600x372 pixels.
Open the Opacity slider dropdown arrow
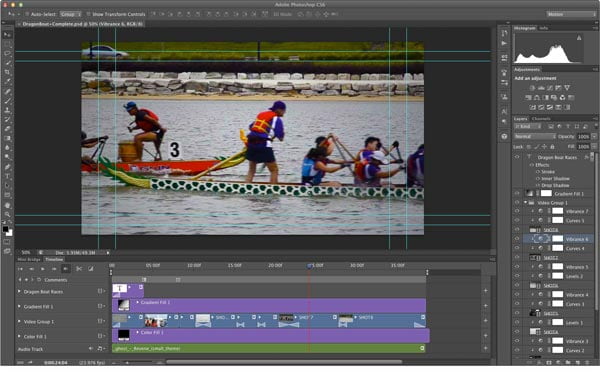click(594, 137)
